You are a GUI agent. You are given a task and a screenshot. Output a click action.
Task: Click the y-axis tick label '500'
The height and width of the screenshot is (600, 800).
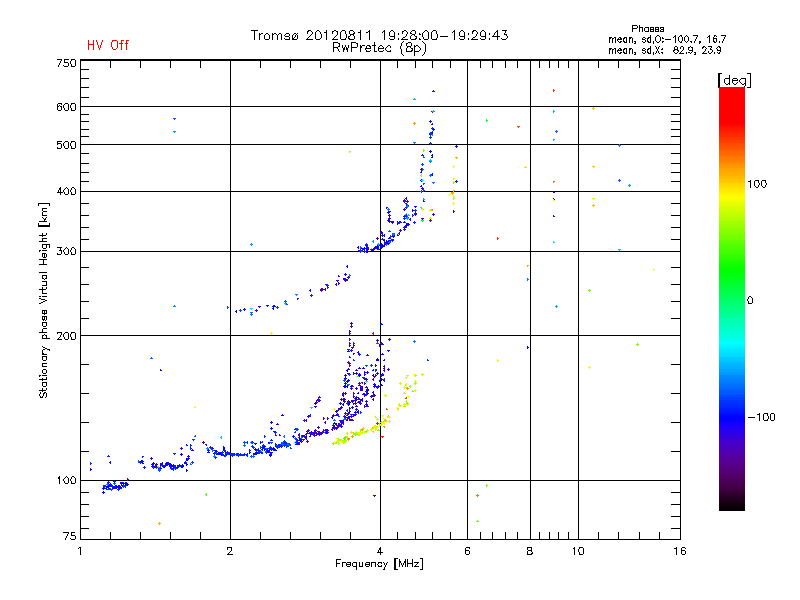click(66, 145)
